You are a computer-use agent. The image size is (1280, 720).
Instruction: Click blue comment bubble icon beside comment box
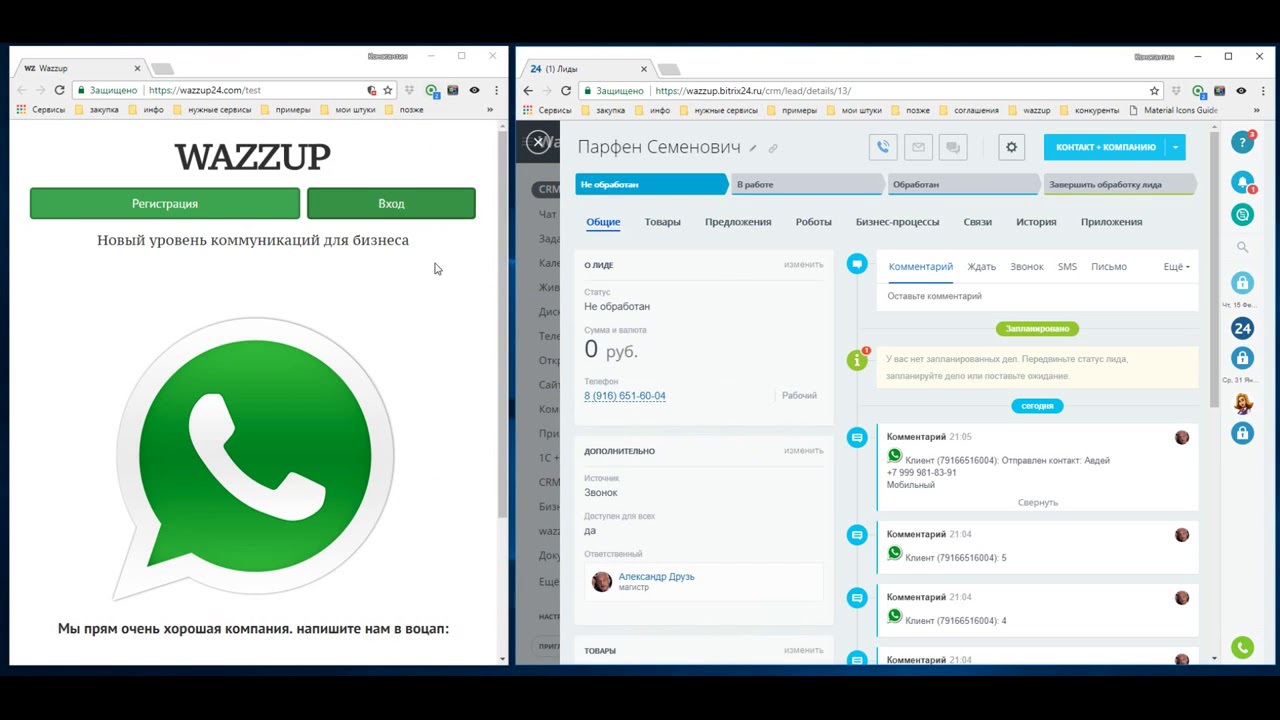pyautogui.click(x=857, y=264)
